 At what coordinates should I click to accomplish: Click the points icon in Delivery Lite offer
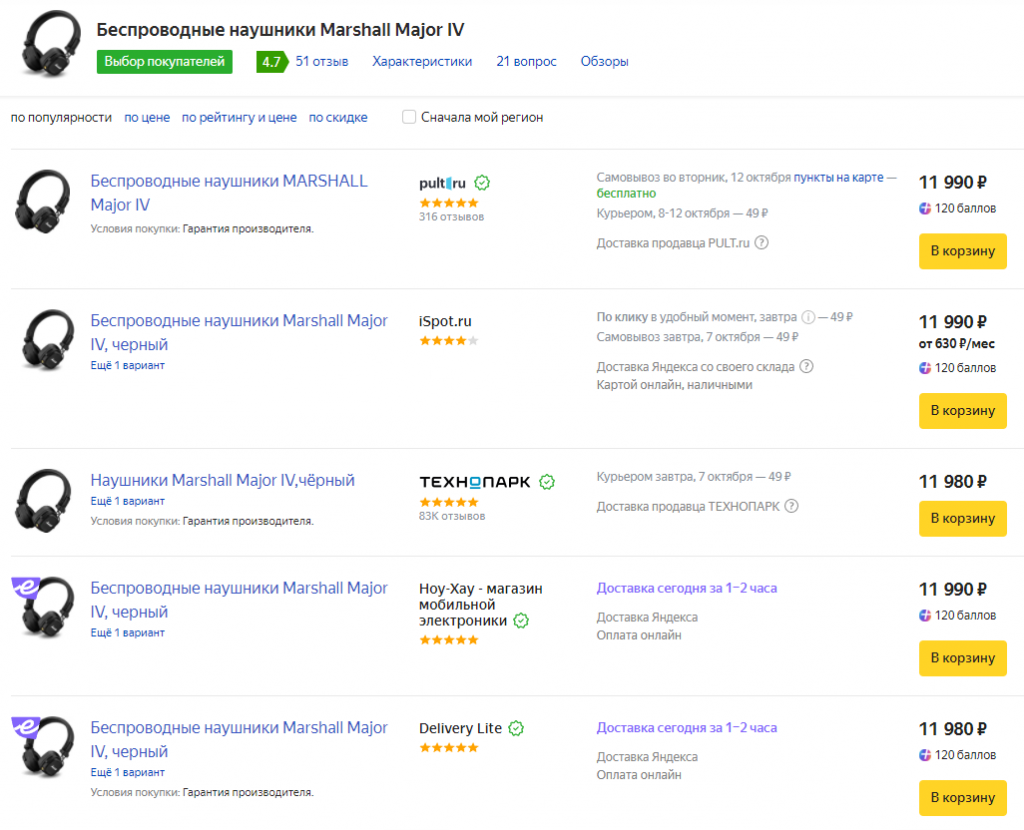tap(925, 755)
